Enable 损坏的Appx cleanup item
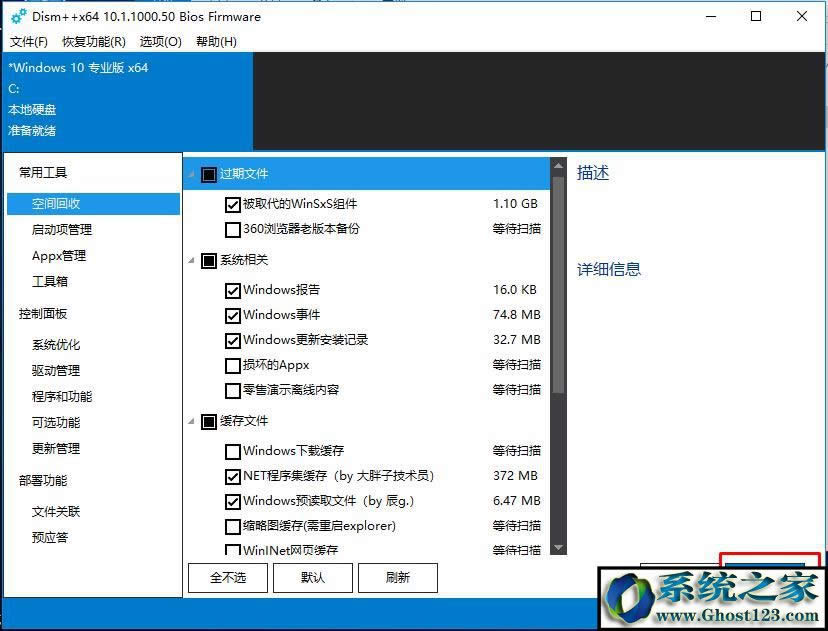Image resolution: width=828 pixels, height=631 pixels. point(233,365)
